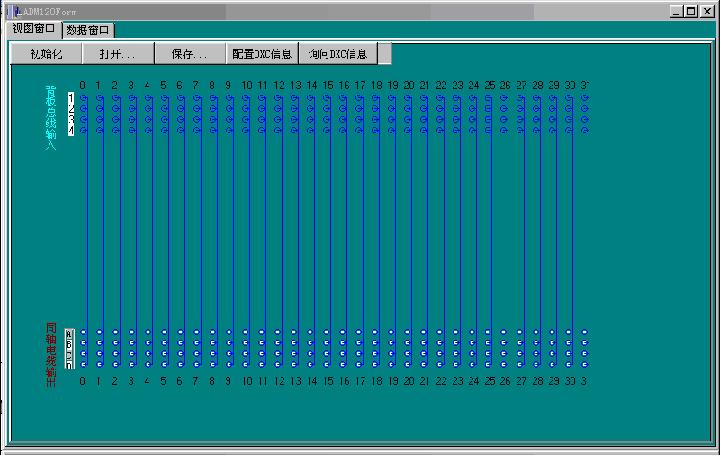Click the 打开... button
Viewport: 721px width, 457px height.
click(118, 54)
